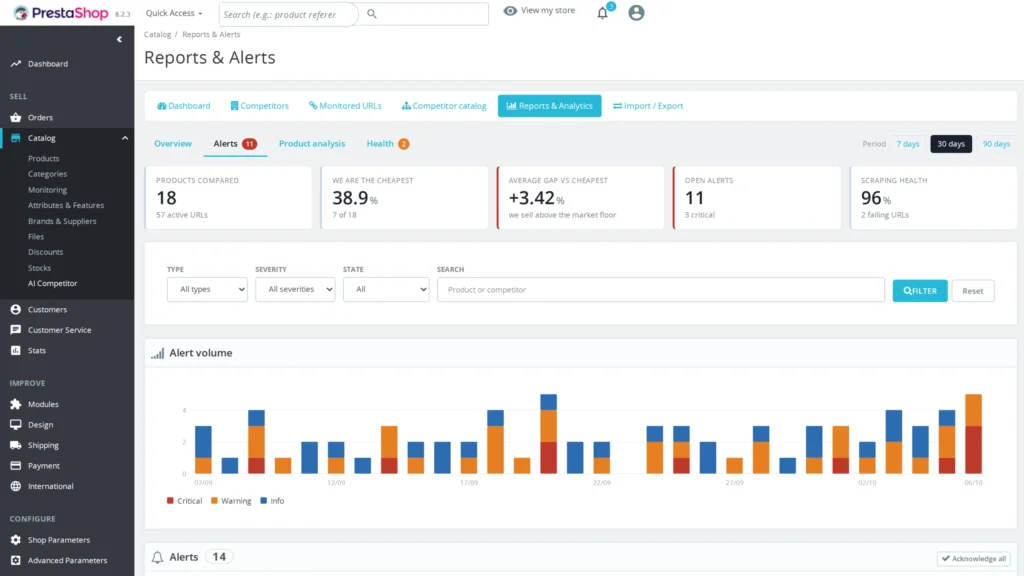Screen dimensions: 1024x576
Task: Click the Alert volume chart icon
Action: pos(157,353)
